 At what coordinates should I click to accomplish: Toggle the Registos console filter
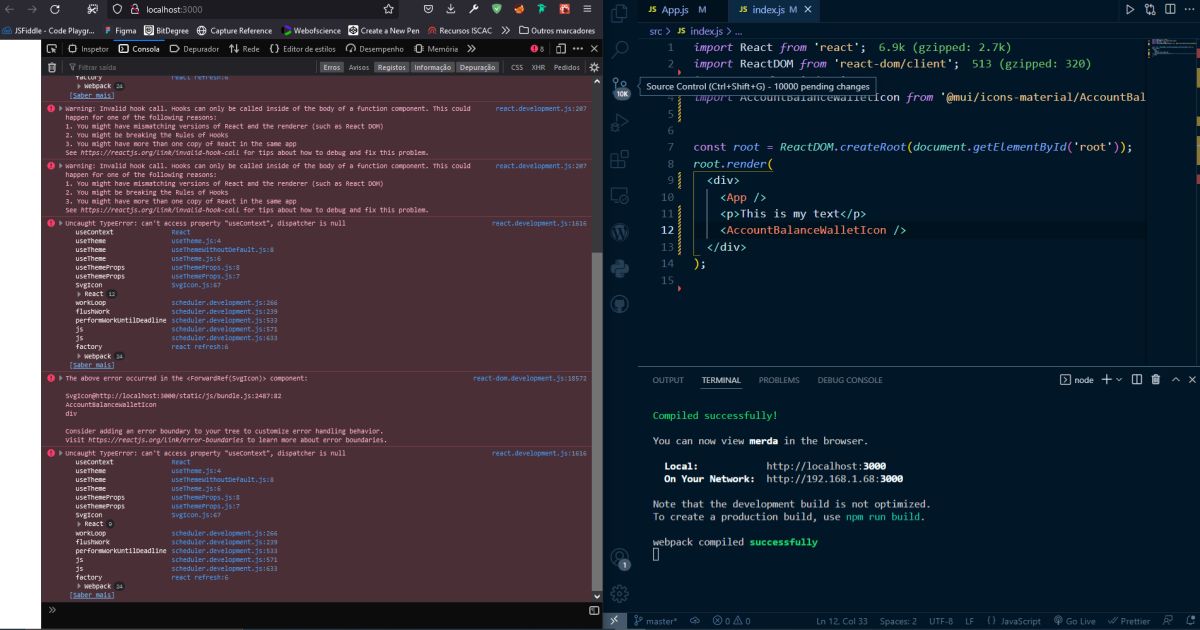point(392,67)
